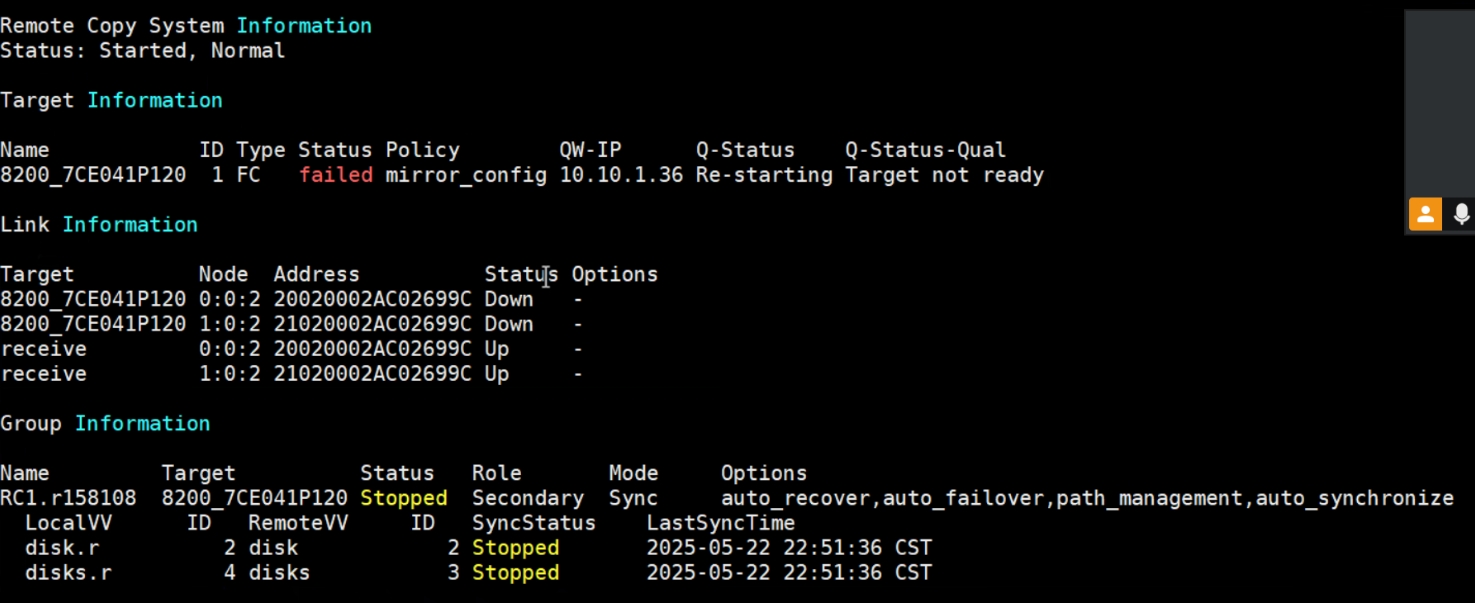1475x603 pixels.
Task: Click the 'Target Information' heading
Action: tap(111, 101)
